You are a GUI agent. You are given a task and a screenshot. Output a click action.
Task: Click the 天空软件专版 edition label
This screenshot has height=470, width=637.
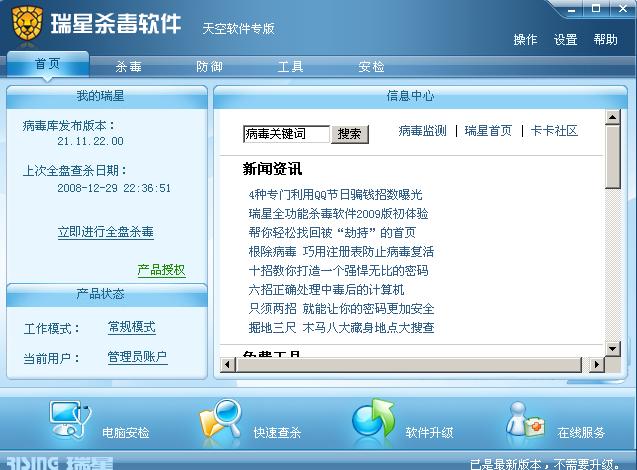click(x=238, y=28)
